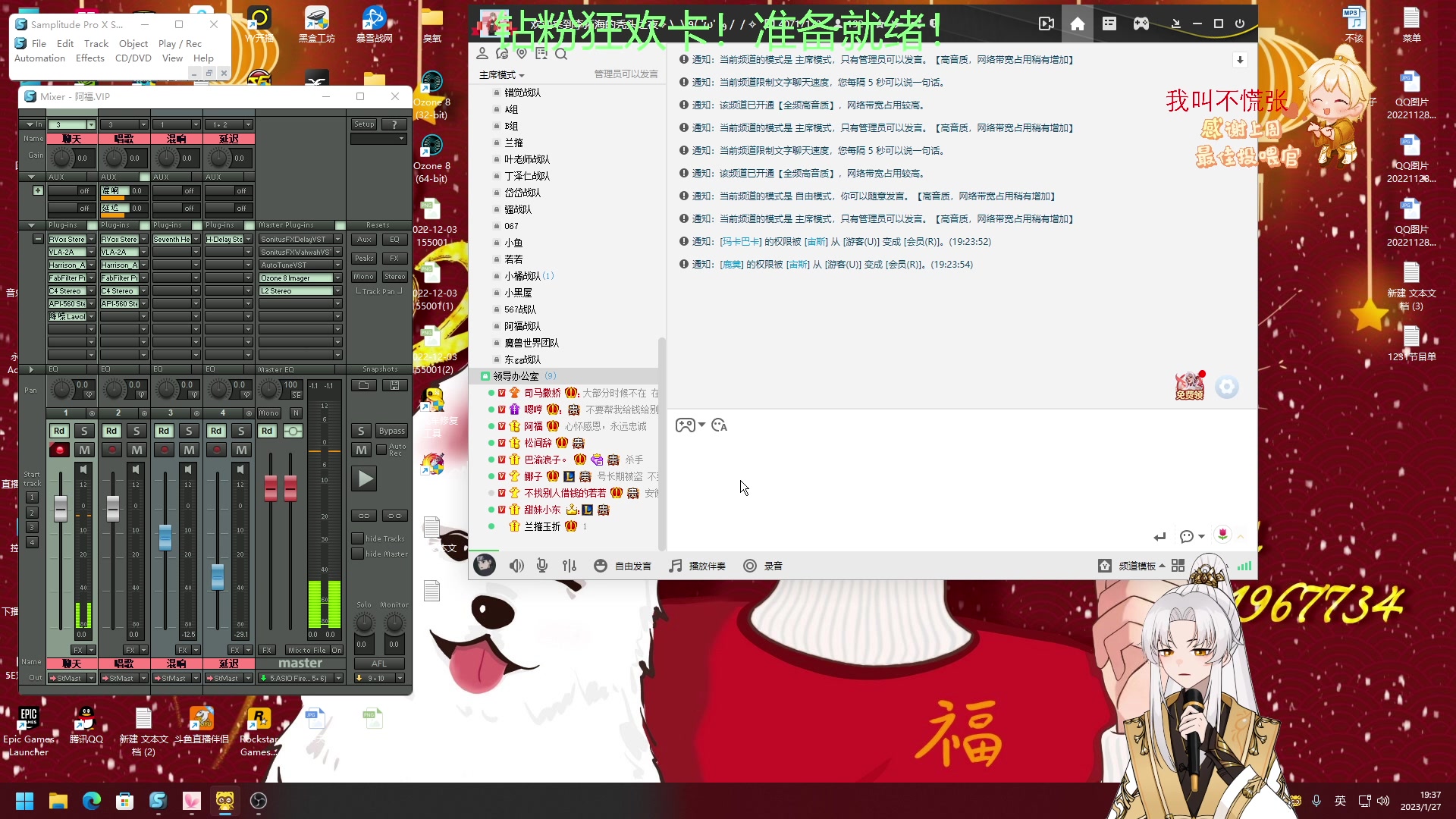
Task: Open the track 1 FX dropdown arrow
Action: (91, 650)
